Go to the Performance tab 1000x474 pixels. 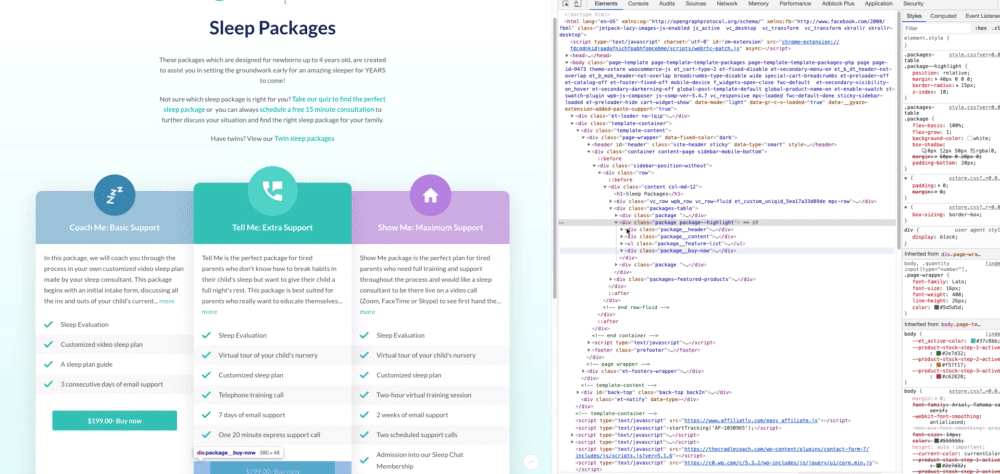(795, 4)
